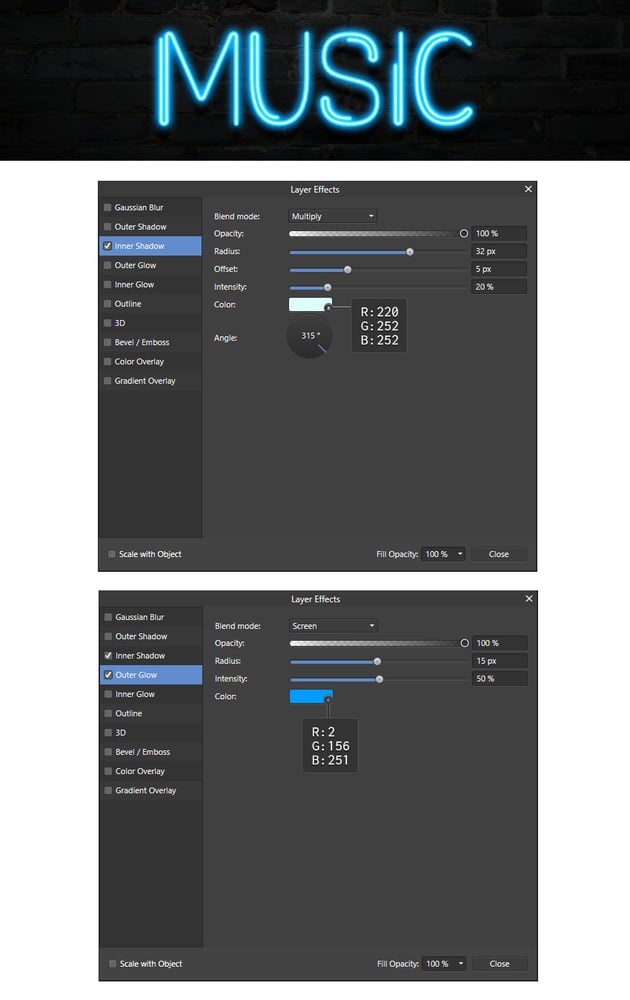Click Outer Glow Intensity slider handle
The image size is (630, 1000).
(x=379, y=679)
